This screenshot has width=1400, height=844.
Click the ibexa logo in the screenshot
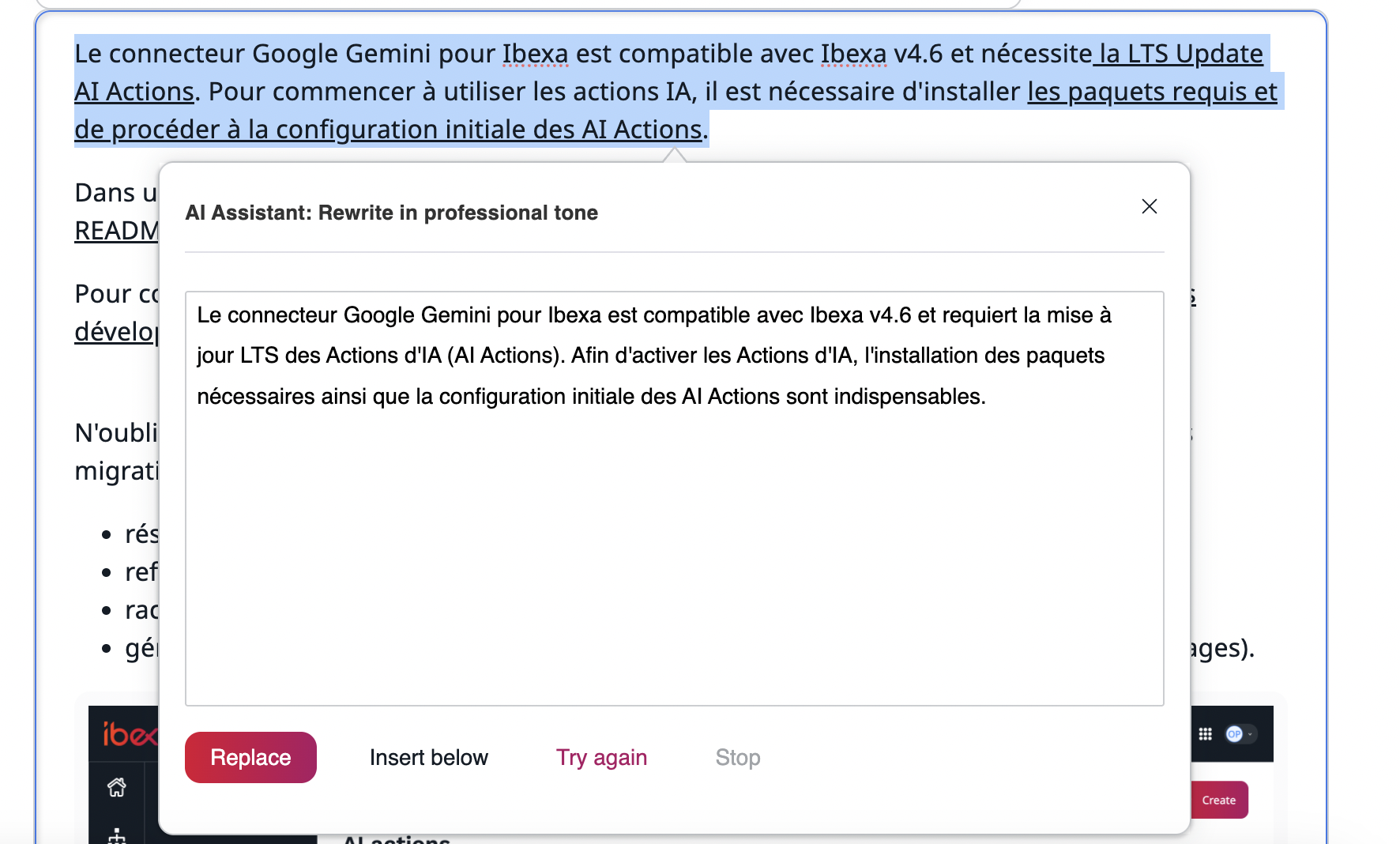(128, 734)
